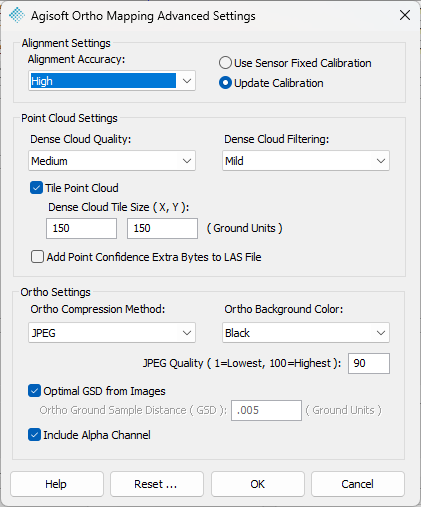
Task: Uncheck the Tile Point Cloud checkbox
Action: [36, 188]
